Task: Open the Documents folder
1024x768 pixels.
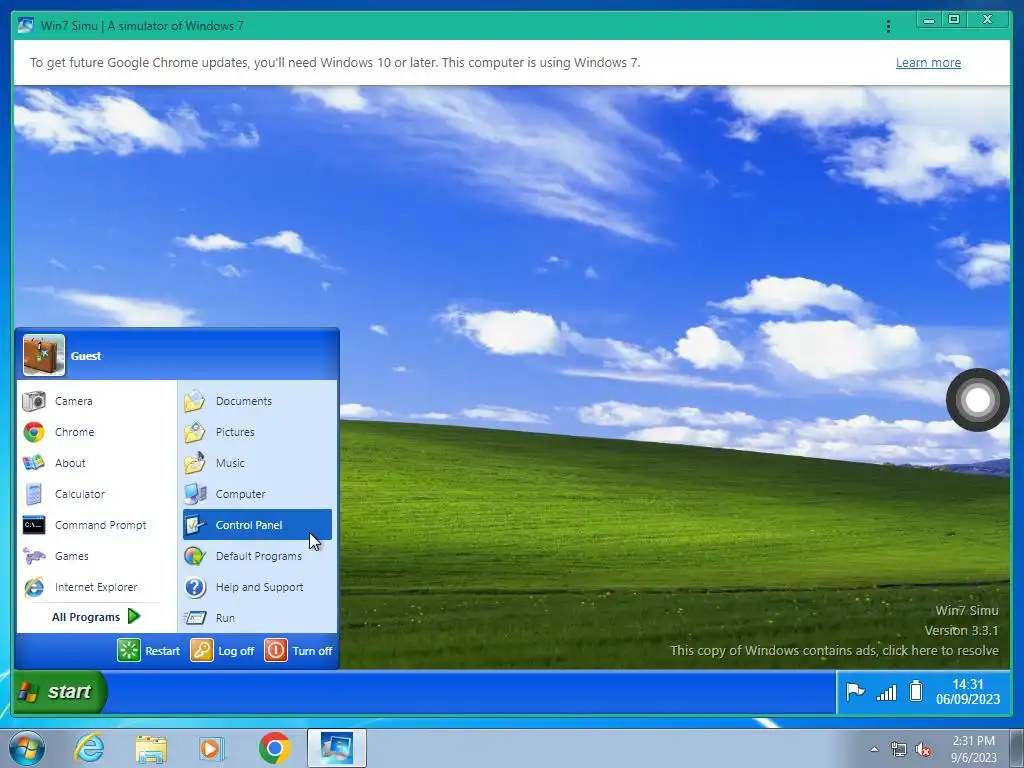Action: tap(257, 401)
